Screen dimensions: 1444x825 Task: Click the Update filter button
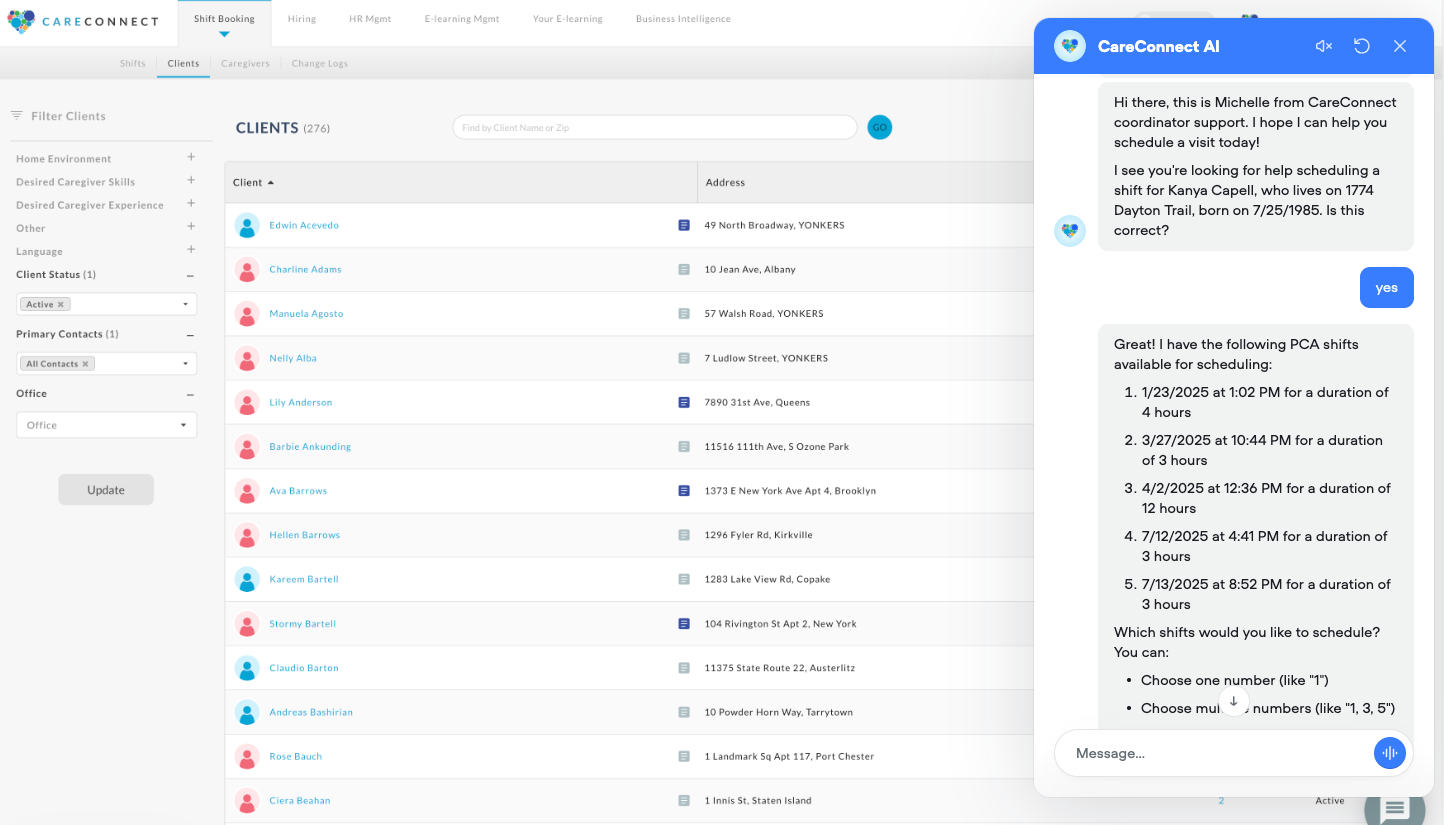tap(106, 489)
